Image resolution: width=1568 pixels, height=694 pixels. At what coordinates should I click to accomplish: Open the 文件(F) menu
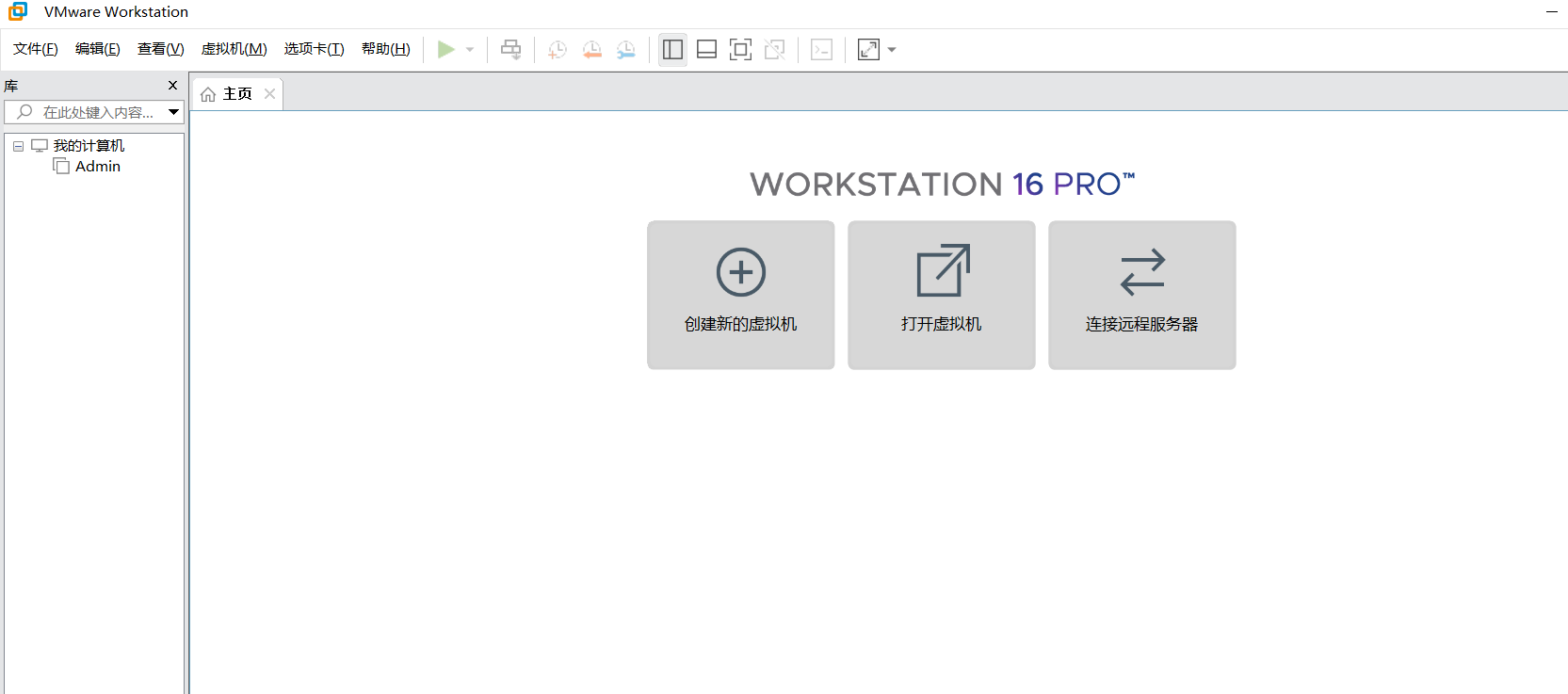[36, 49]
